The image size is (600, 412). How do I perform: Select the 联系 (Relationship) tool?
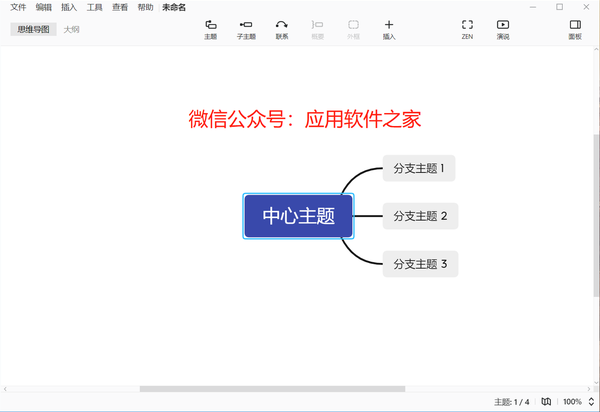(x=282, y=28)
